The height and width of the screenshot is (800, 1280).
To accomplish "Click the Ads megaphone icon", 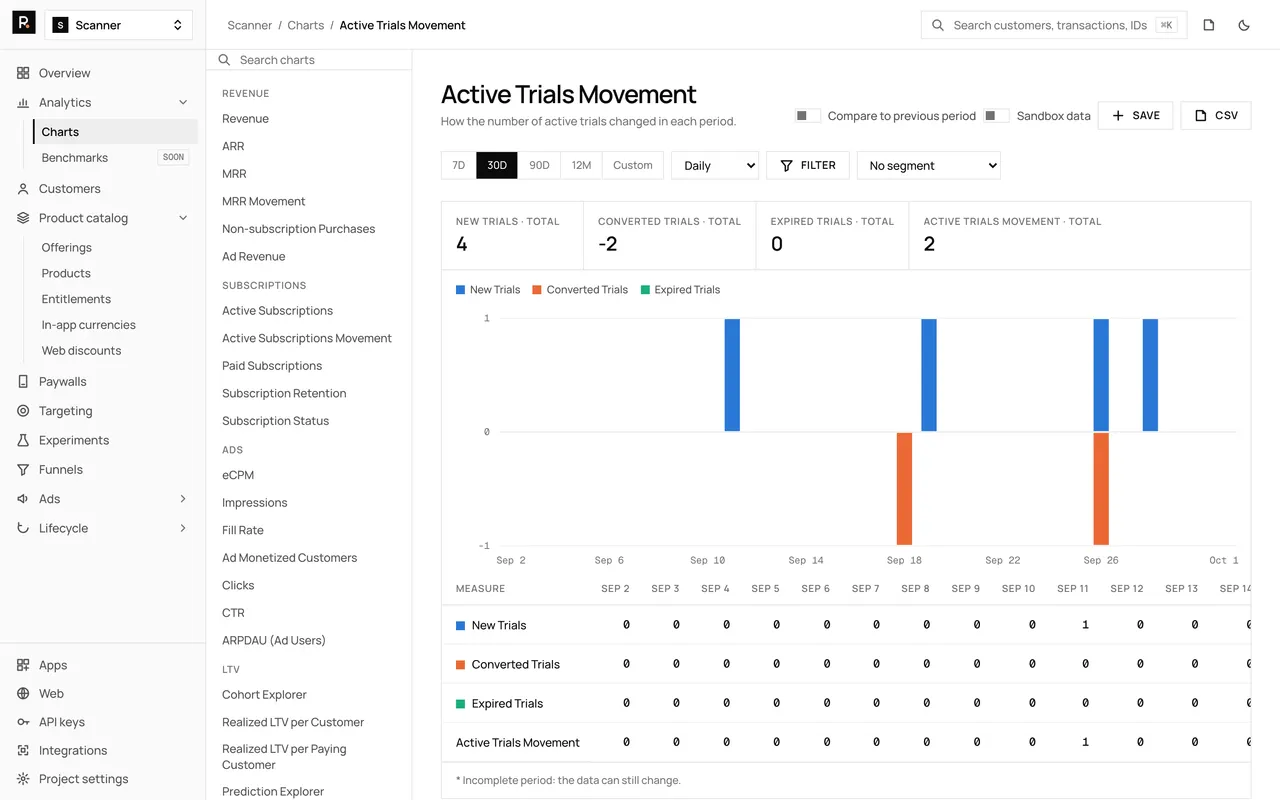I will [23, 499].
